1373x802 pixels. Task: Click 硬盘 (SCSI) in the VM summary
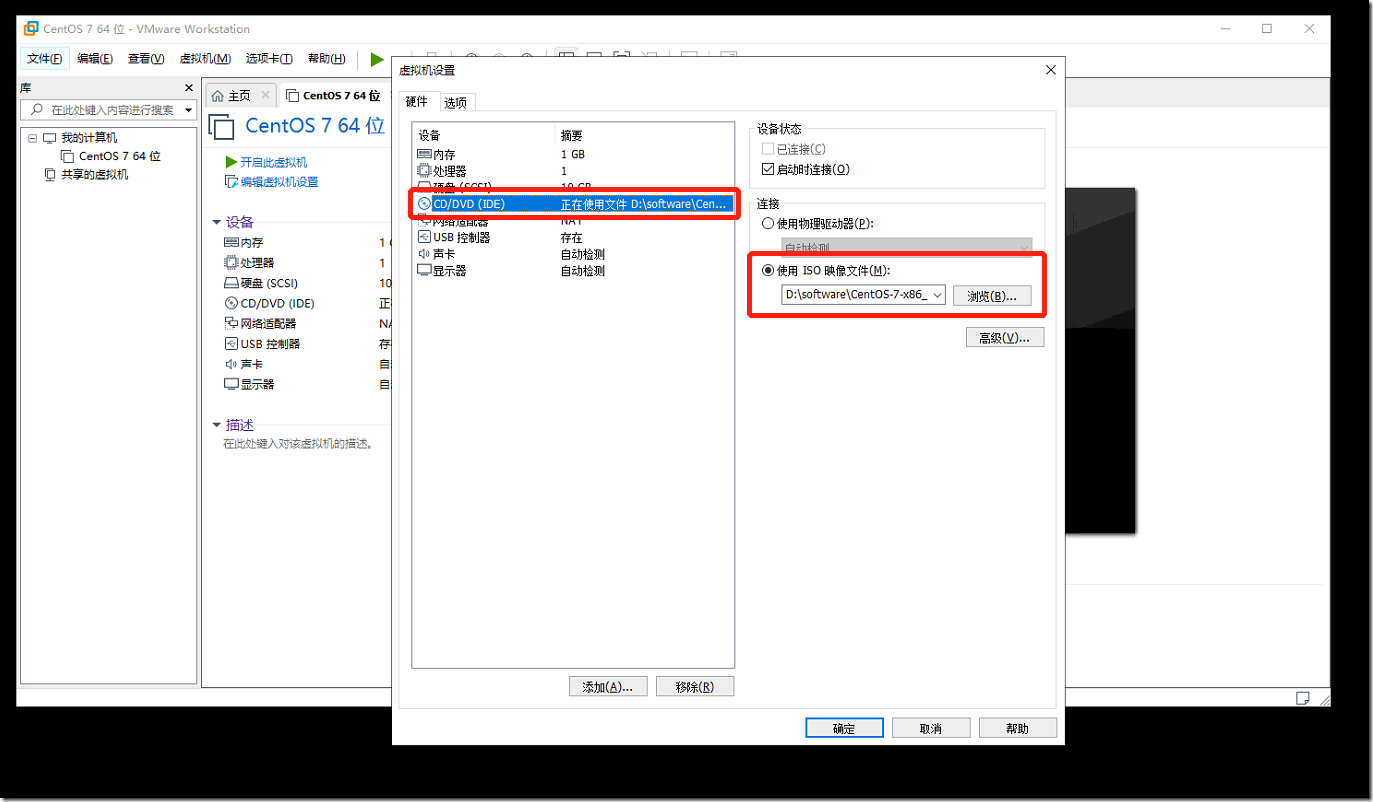pos(269,283)
